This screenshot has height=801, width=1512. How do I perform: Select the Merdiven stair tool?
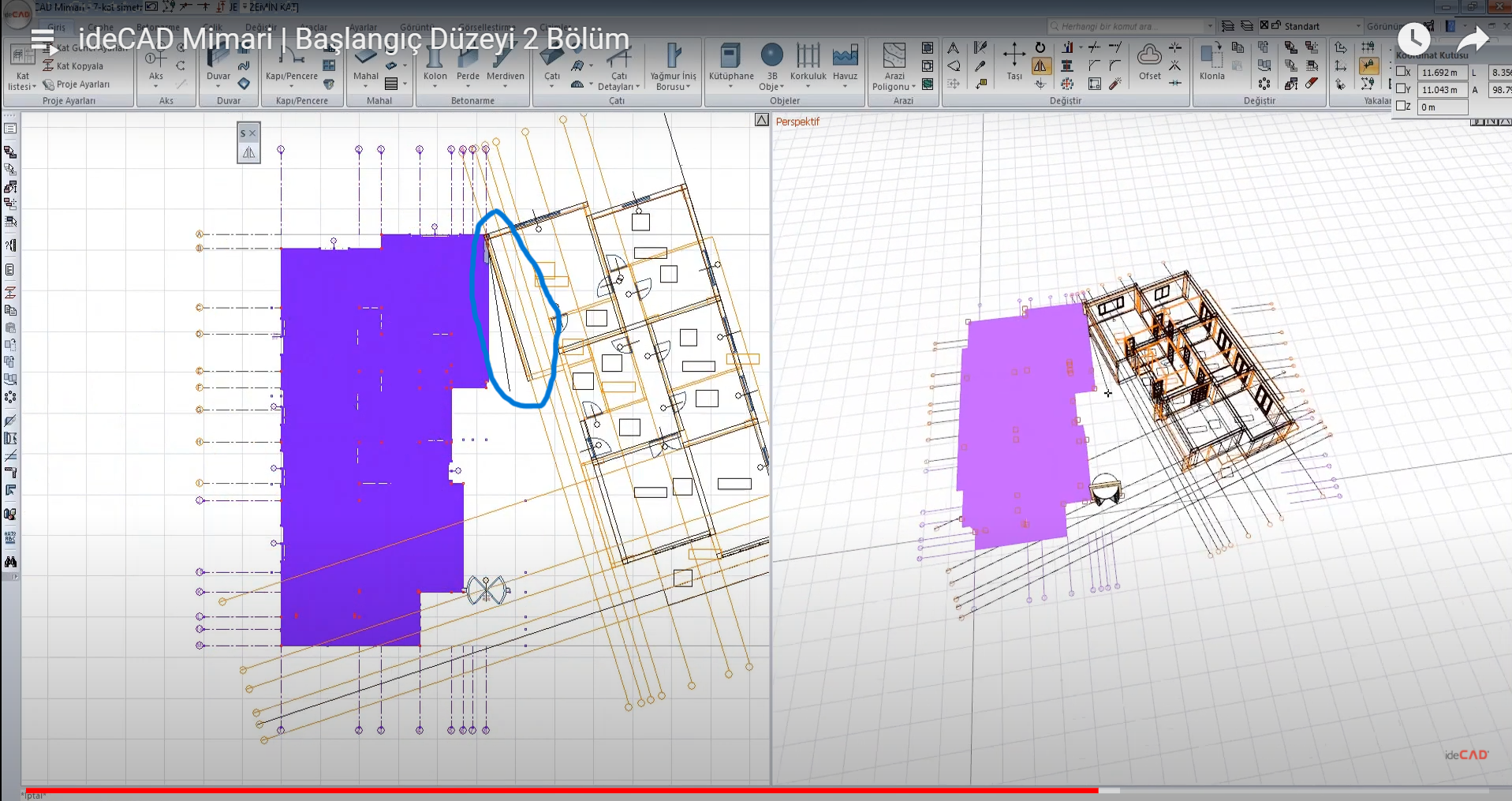[505, 62]
